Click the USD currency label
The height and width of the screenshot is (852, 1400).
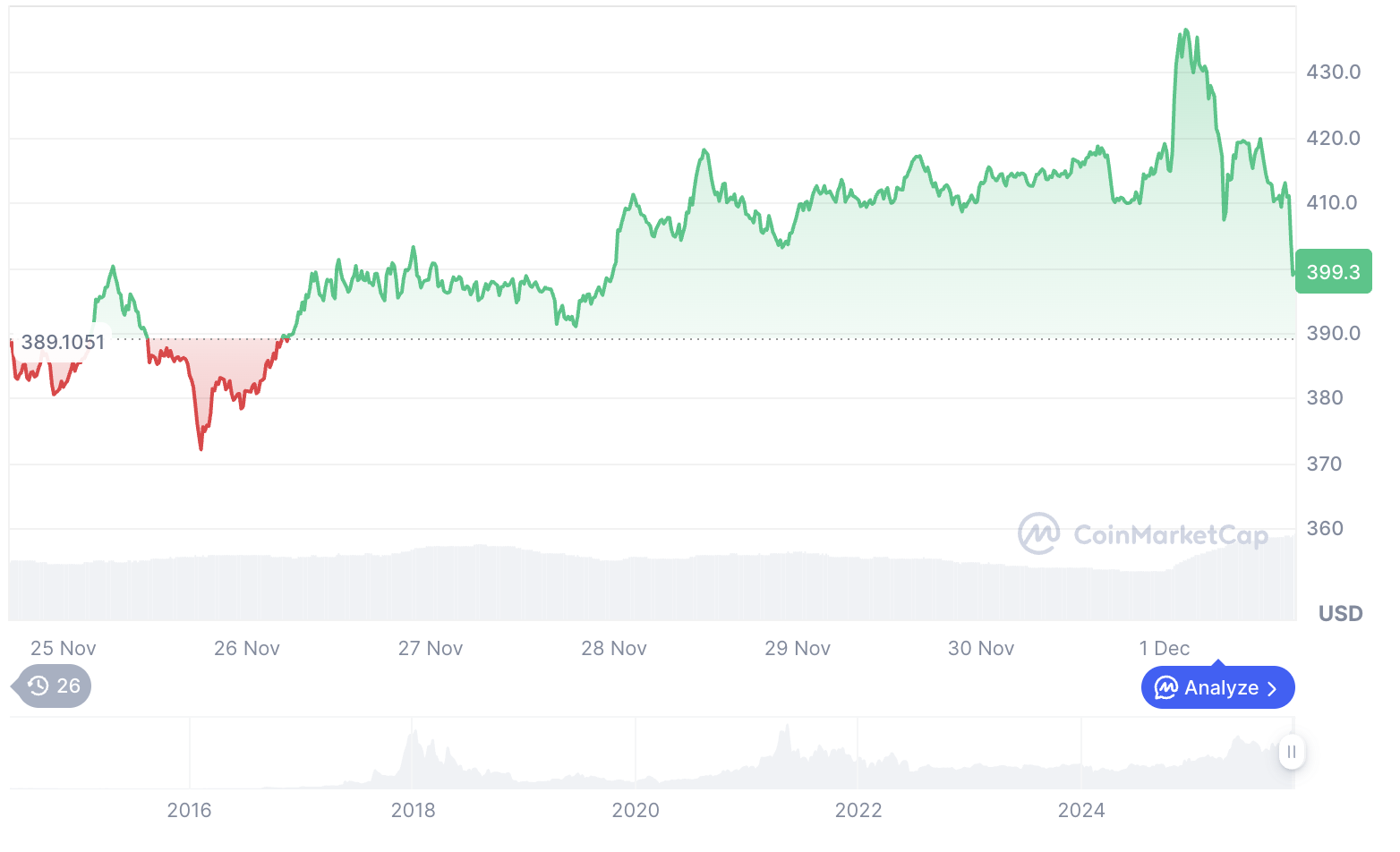click(1340, 614)
